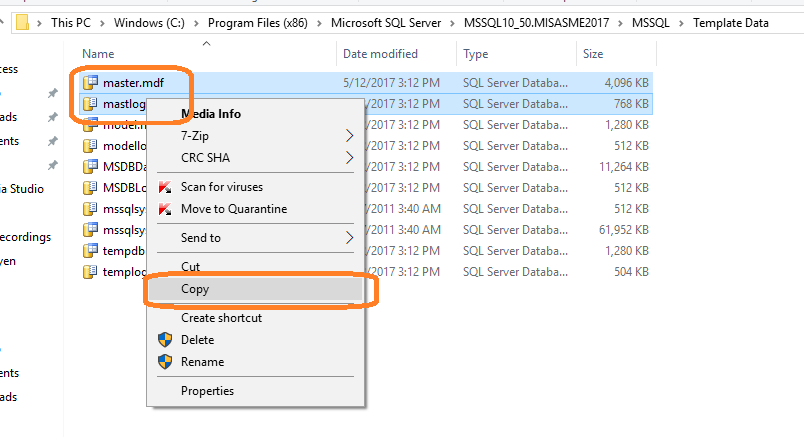
Task: Click the folder icon in the address bar
Action: 22,23
